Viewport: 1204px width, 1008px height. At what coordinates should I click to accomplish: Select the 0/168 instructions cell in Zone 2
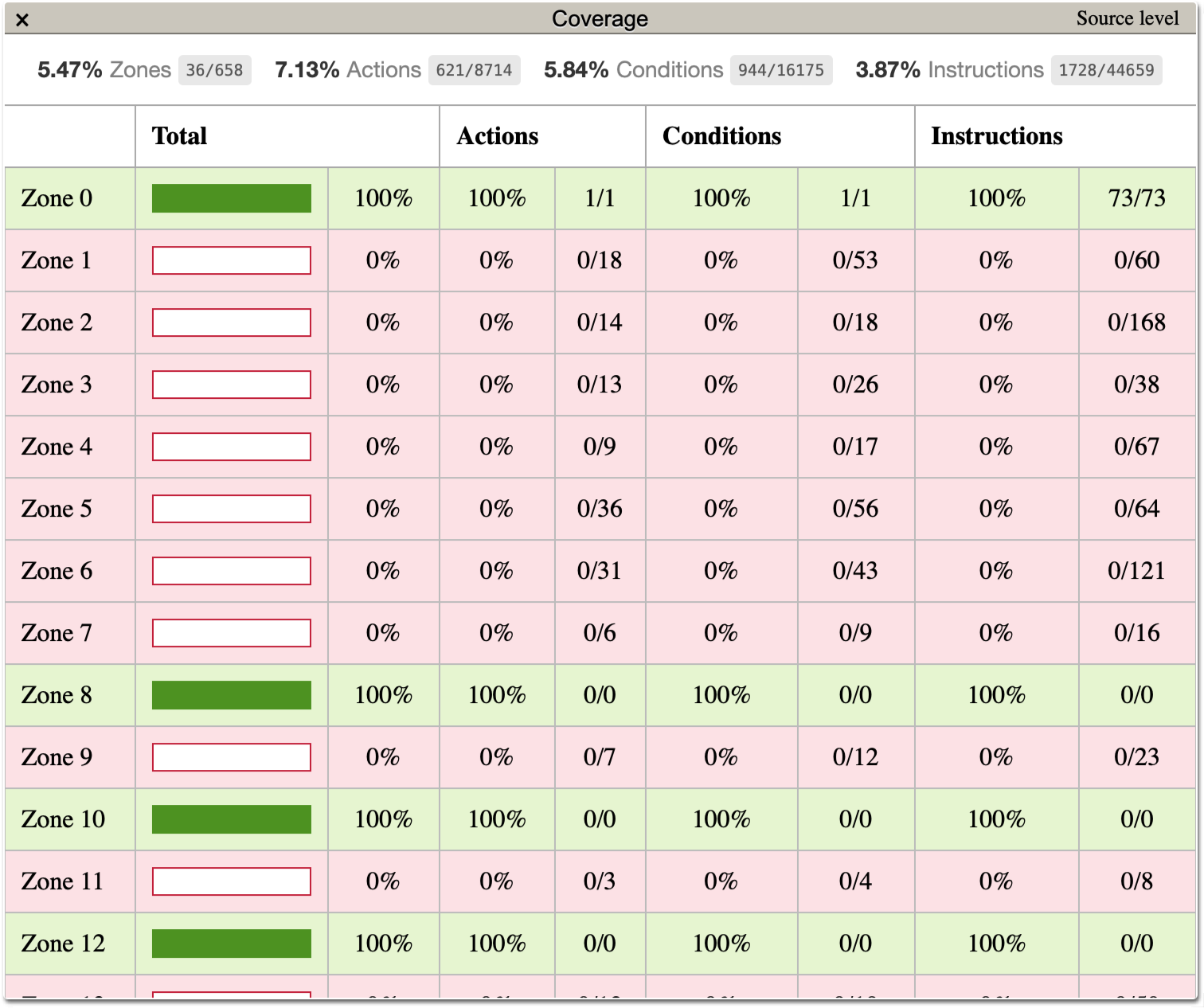tap(1137, 322)
